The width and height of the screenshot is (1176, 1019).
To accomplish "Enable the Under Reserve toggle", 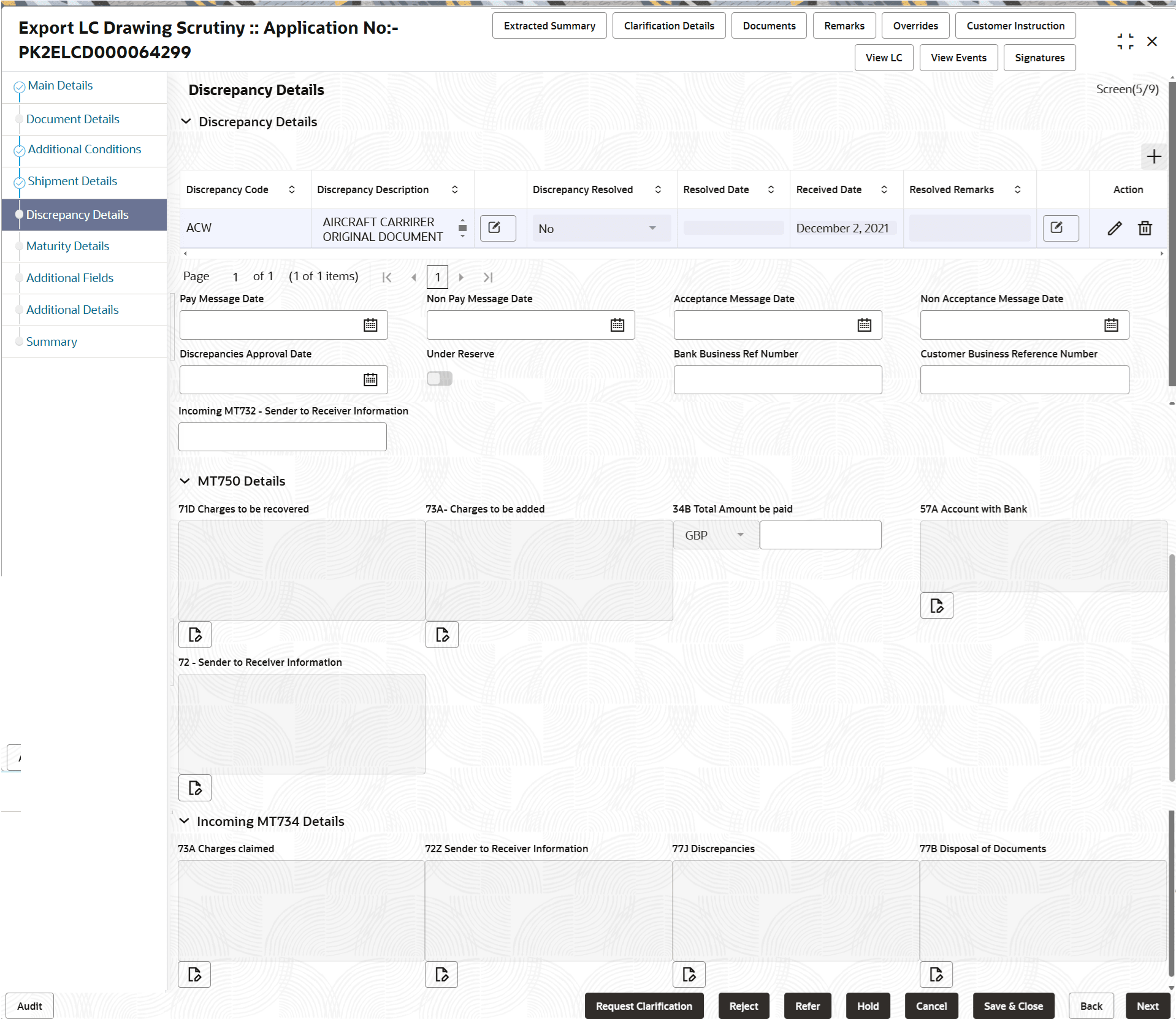I will tap(439, 378).
